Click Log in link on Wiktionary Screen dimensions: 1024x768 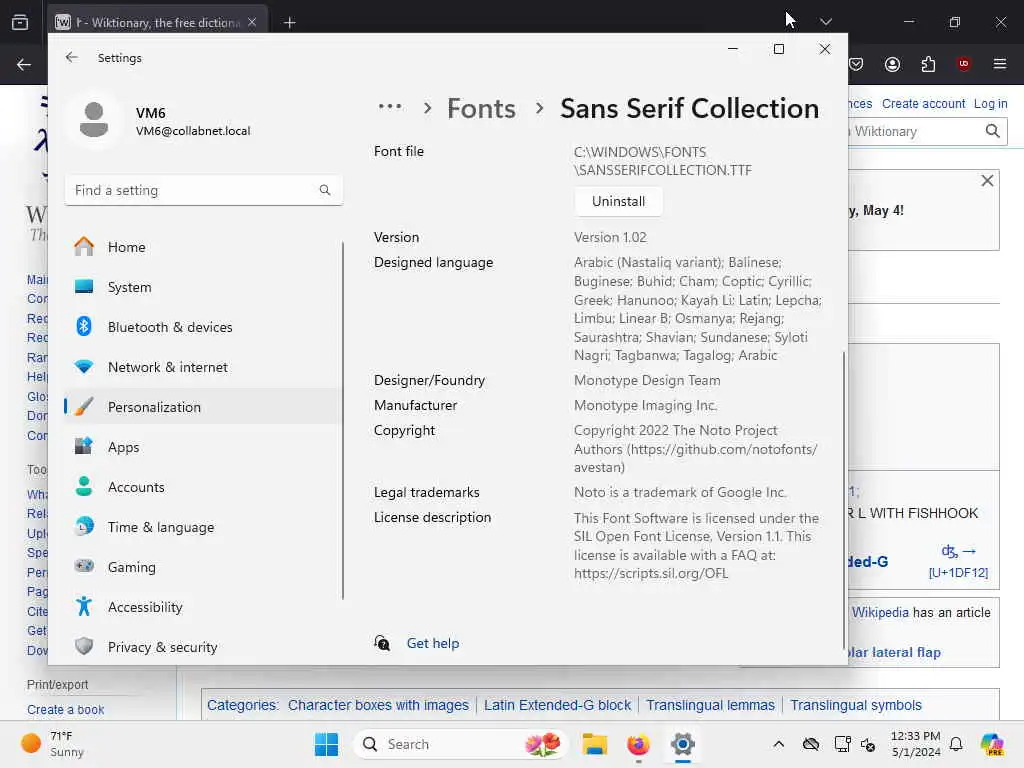[990, 104]
